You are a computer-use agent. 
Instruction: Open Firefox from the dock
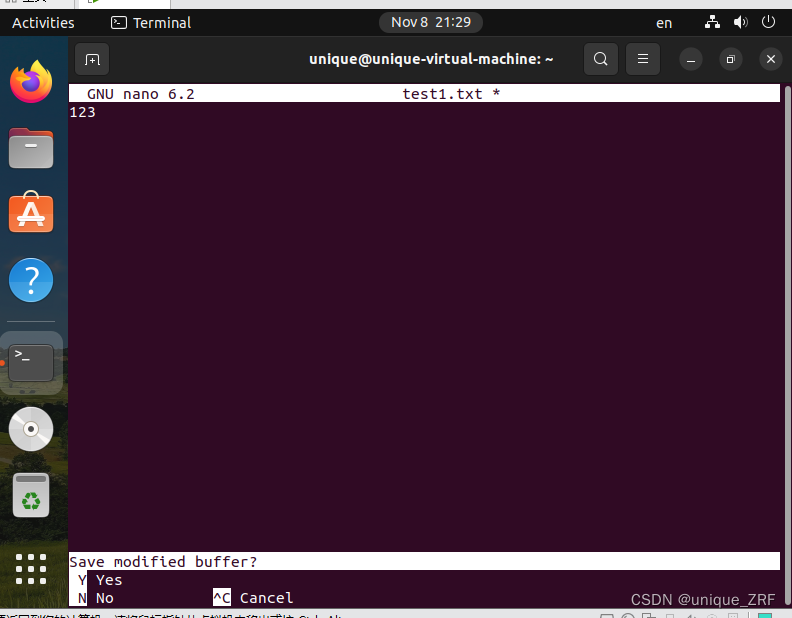click(x=31, y=82)
